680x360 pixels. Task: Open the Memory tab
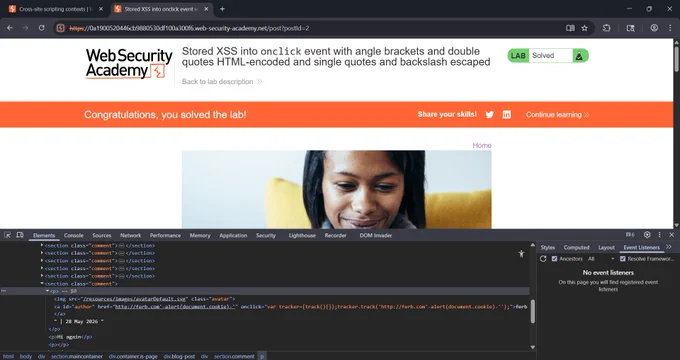coord(200,235)
